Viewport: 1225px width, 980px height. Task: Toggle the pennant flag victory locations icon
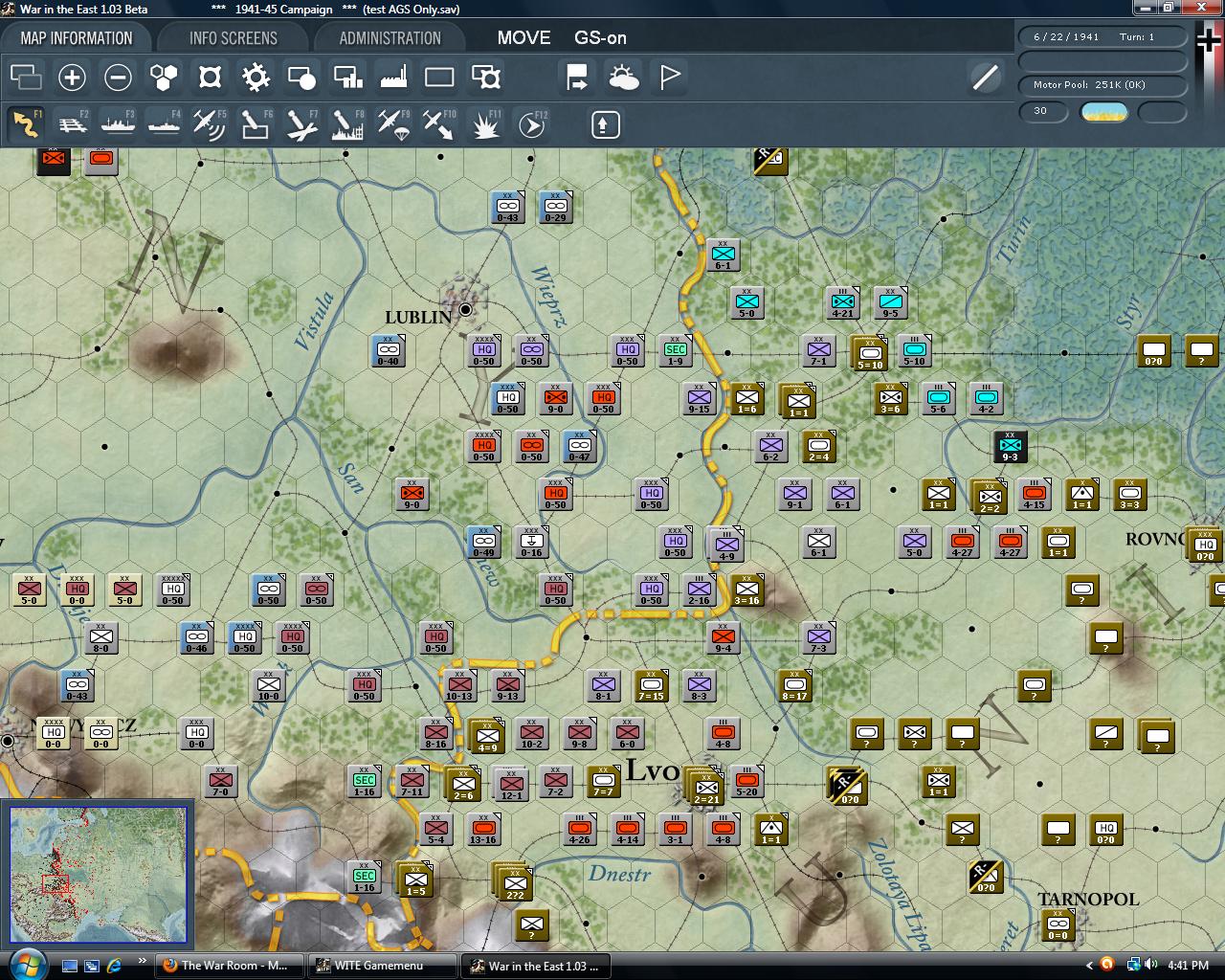pos(669,77)
